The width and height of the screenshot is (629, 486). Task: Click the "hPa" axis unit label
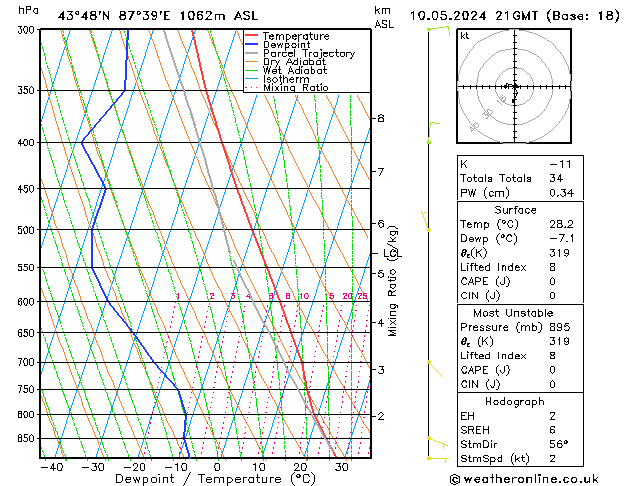(28, 10)
